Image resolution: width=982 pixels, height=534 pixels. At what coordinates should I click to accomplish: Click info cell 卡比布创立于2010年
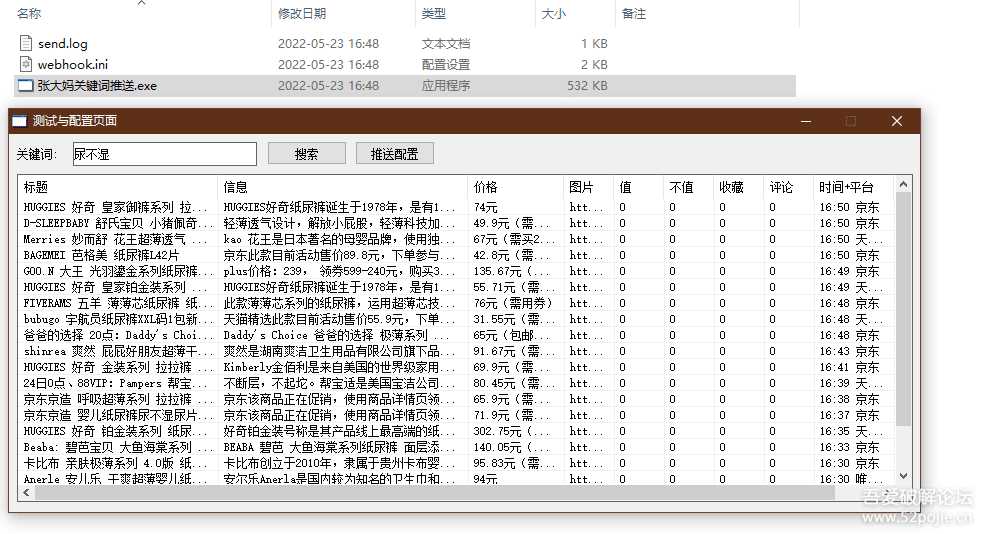339,463
